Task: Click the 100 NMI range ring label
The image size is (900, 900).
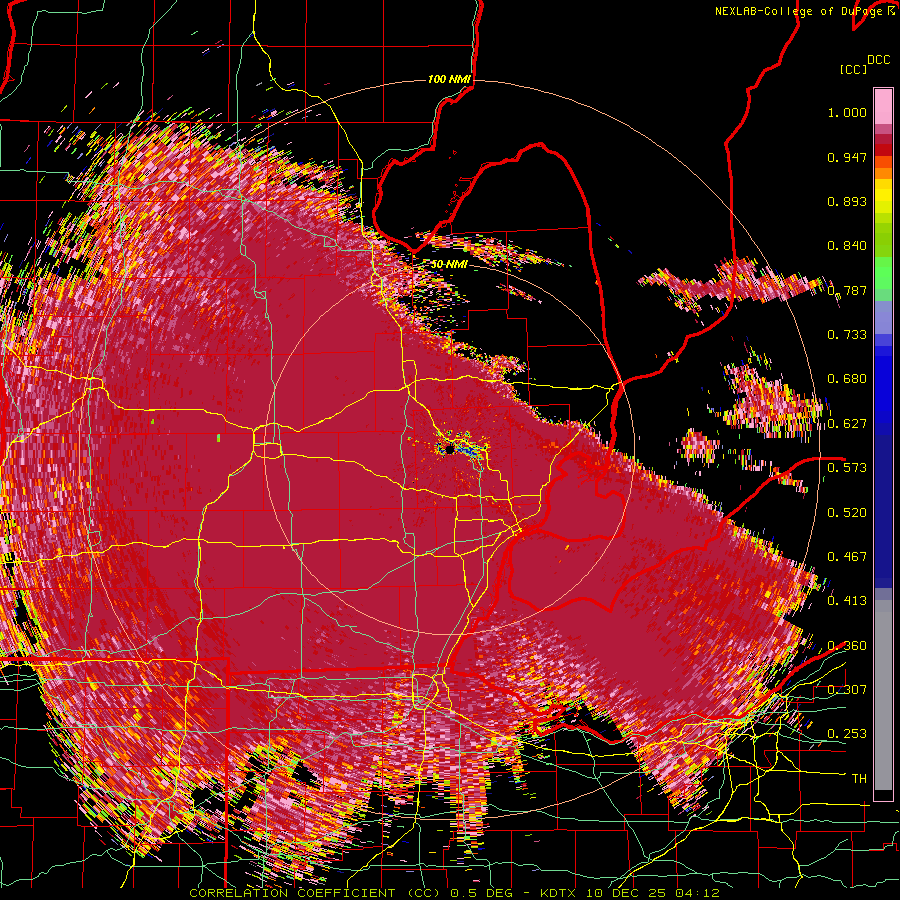Action: [449, 79]
